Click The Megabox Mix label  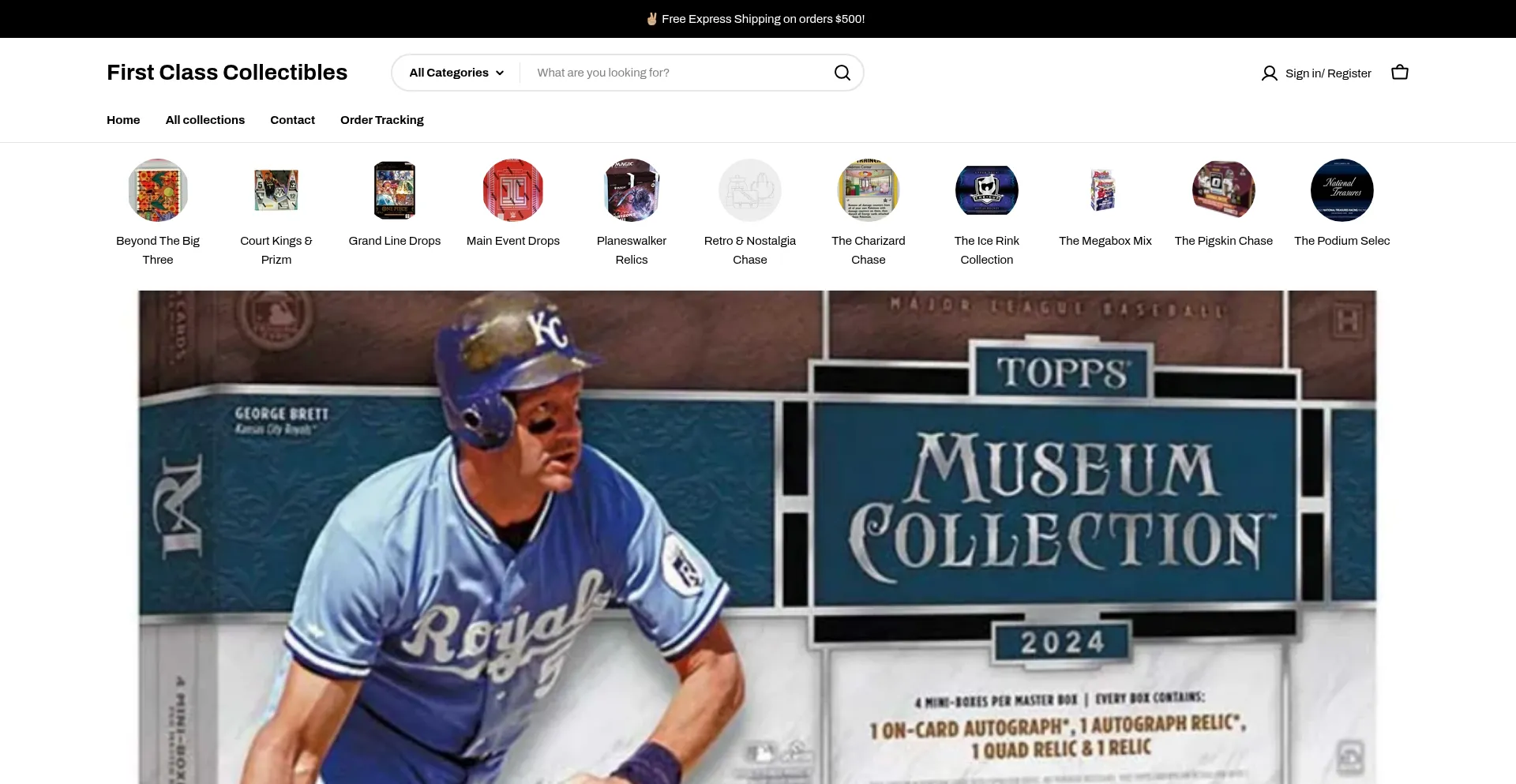1105,241
